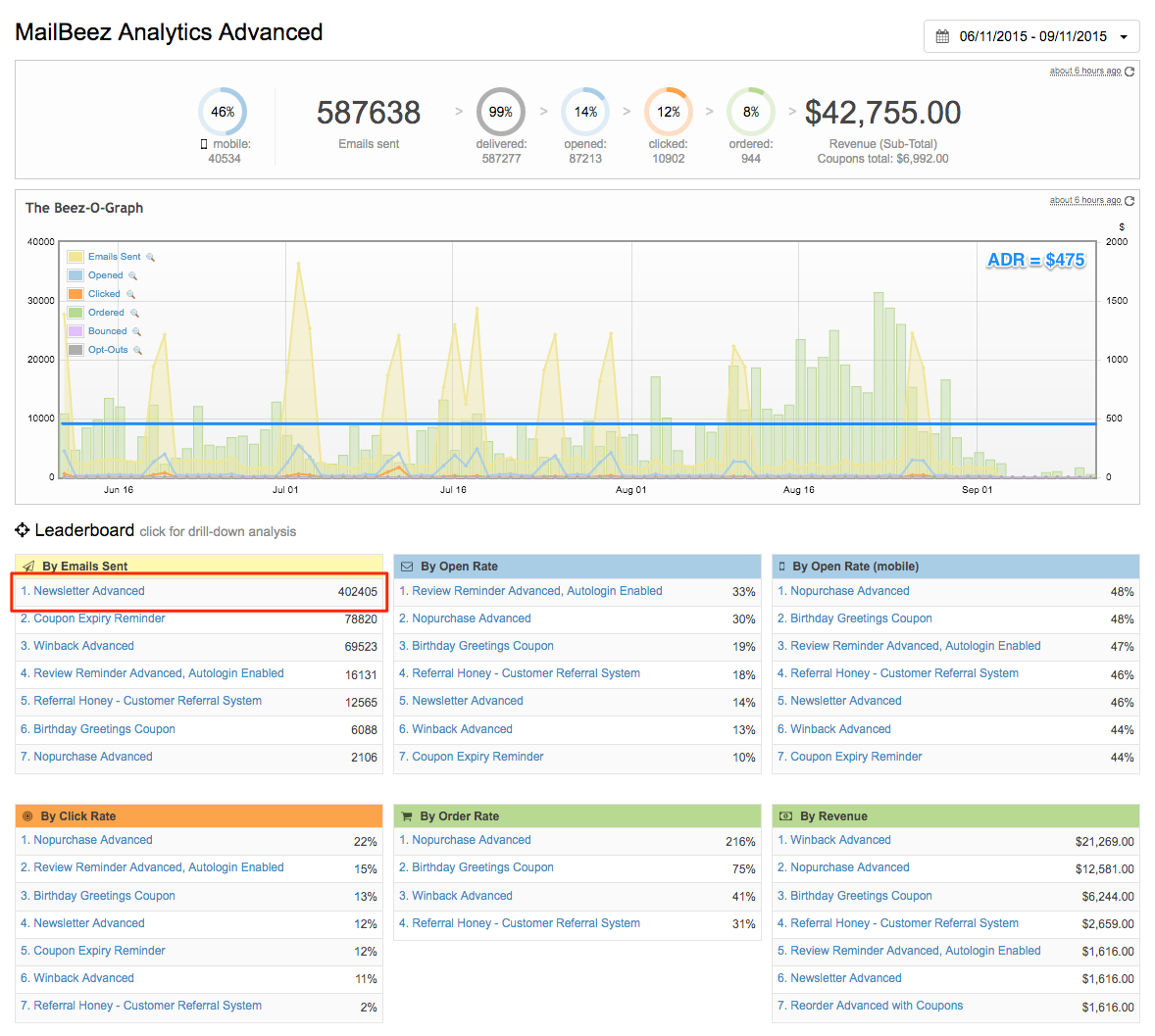Click target icon in By Click Rate header

(x=28, y=816)
